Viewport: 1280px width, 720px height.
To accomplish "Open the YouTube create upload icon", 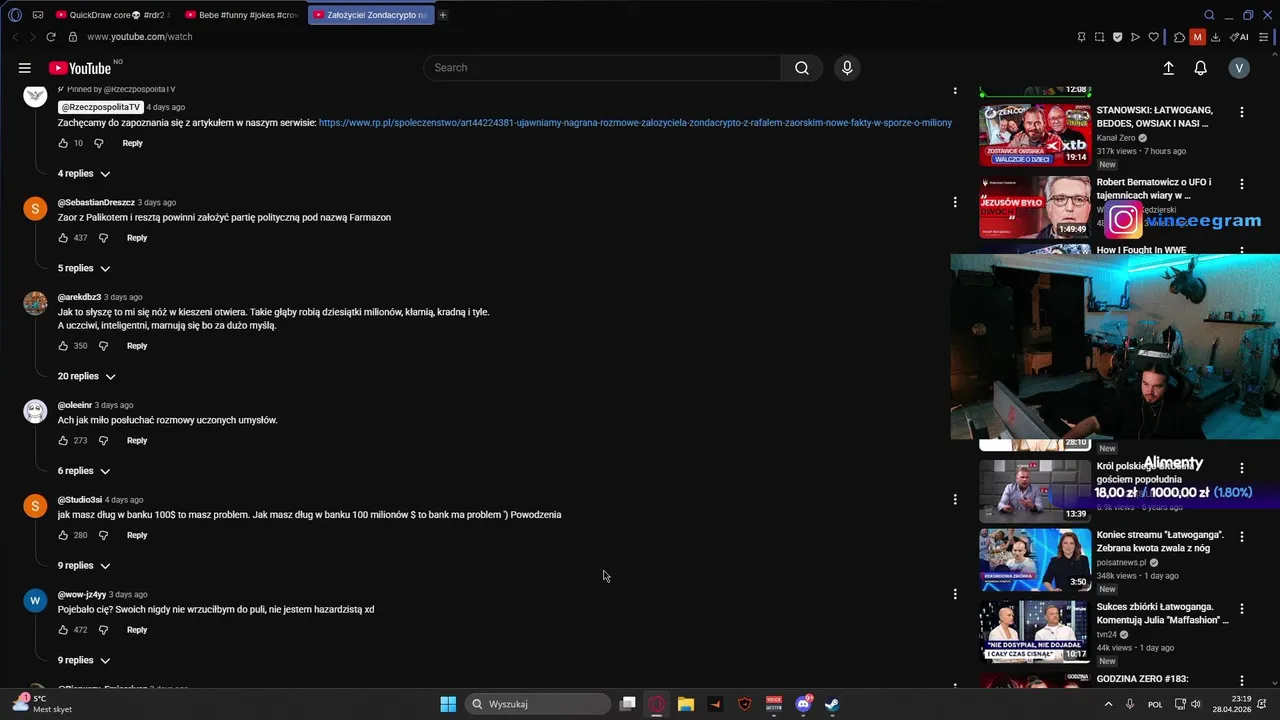I will (x=1168, y=68).
